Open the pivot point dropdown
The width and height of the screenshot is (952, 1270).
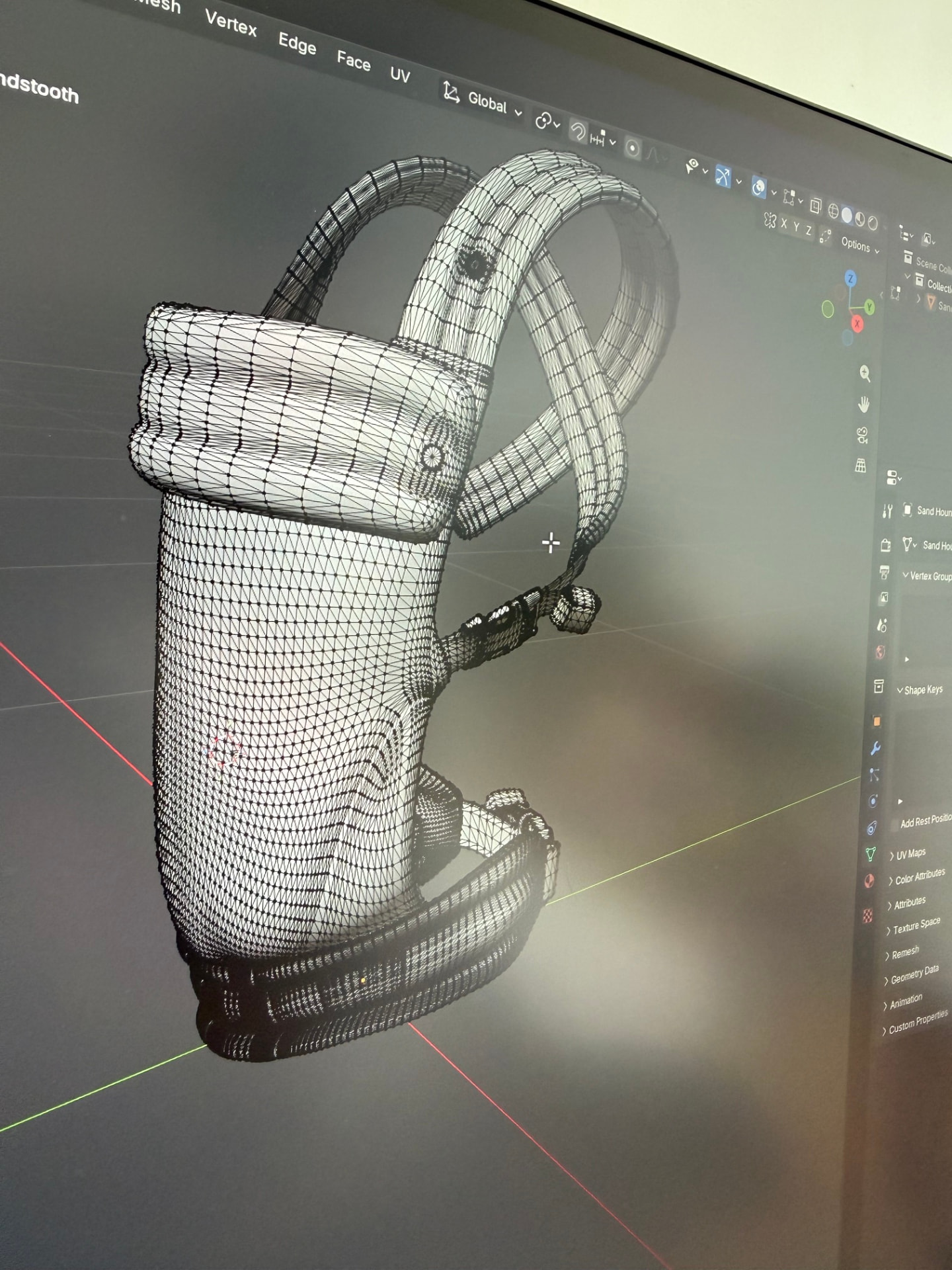pyautogui.click(x=547, y=122)
